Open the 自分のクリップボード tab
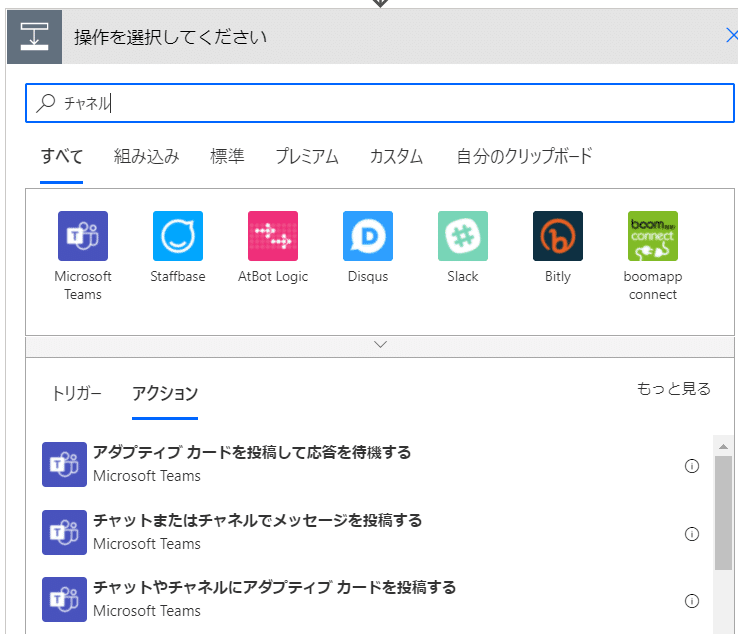The image size is (738, 634). (524, 156)
